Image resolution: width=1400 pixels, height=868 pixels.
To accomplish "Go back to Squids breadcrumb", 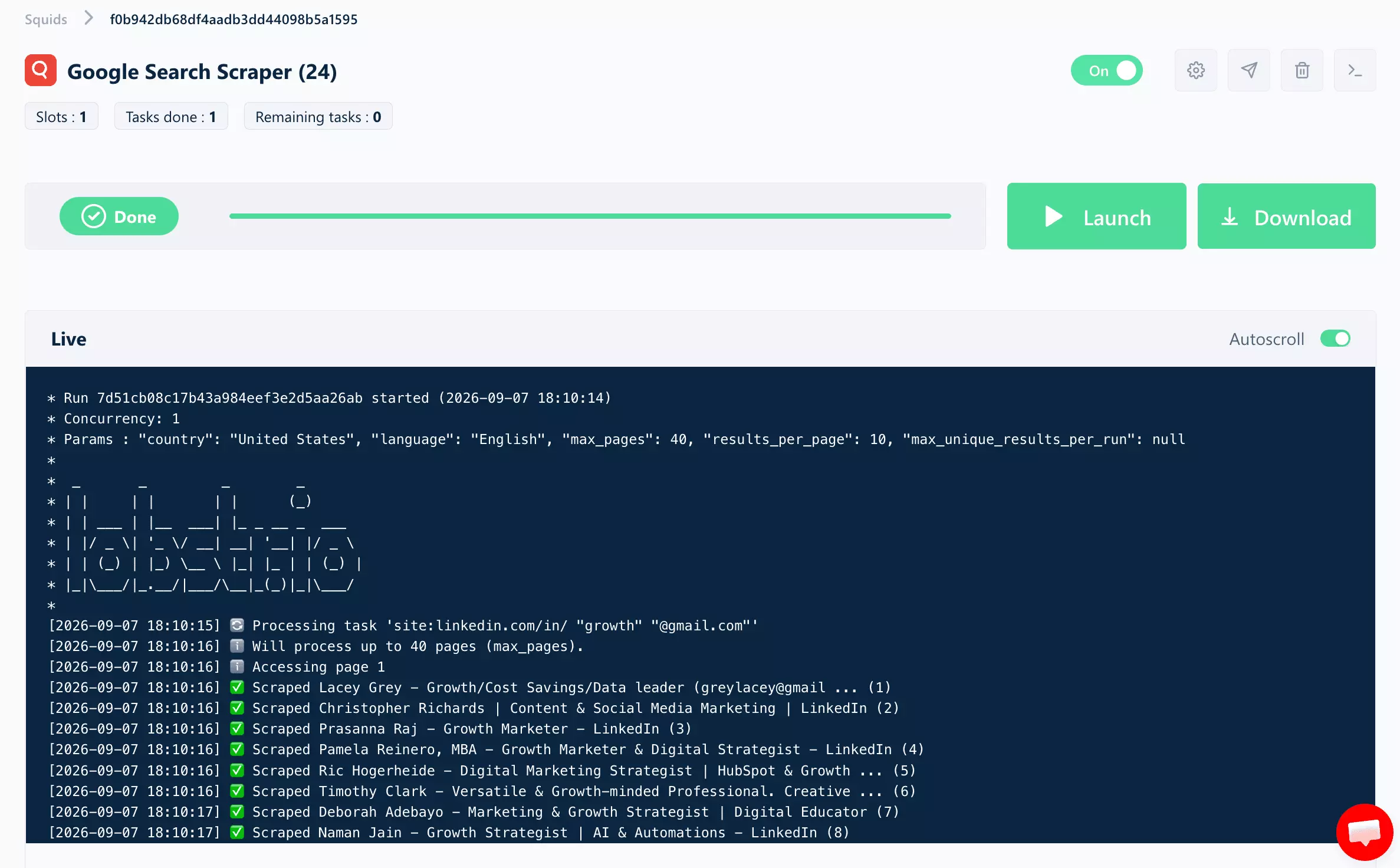I will 46,19.
